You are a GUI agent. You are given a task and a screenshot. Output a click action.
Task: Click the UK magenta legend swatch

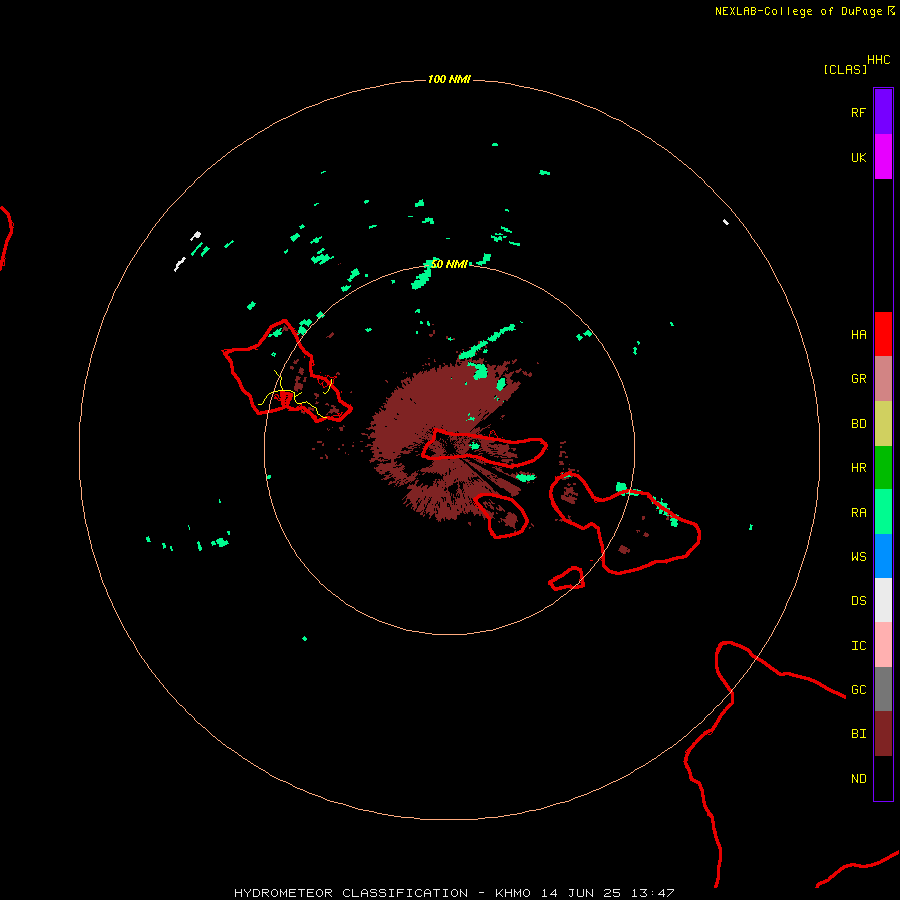click(883, 157)
